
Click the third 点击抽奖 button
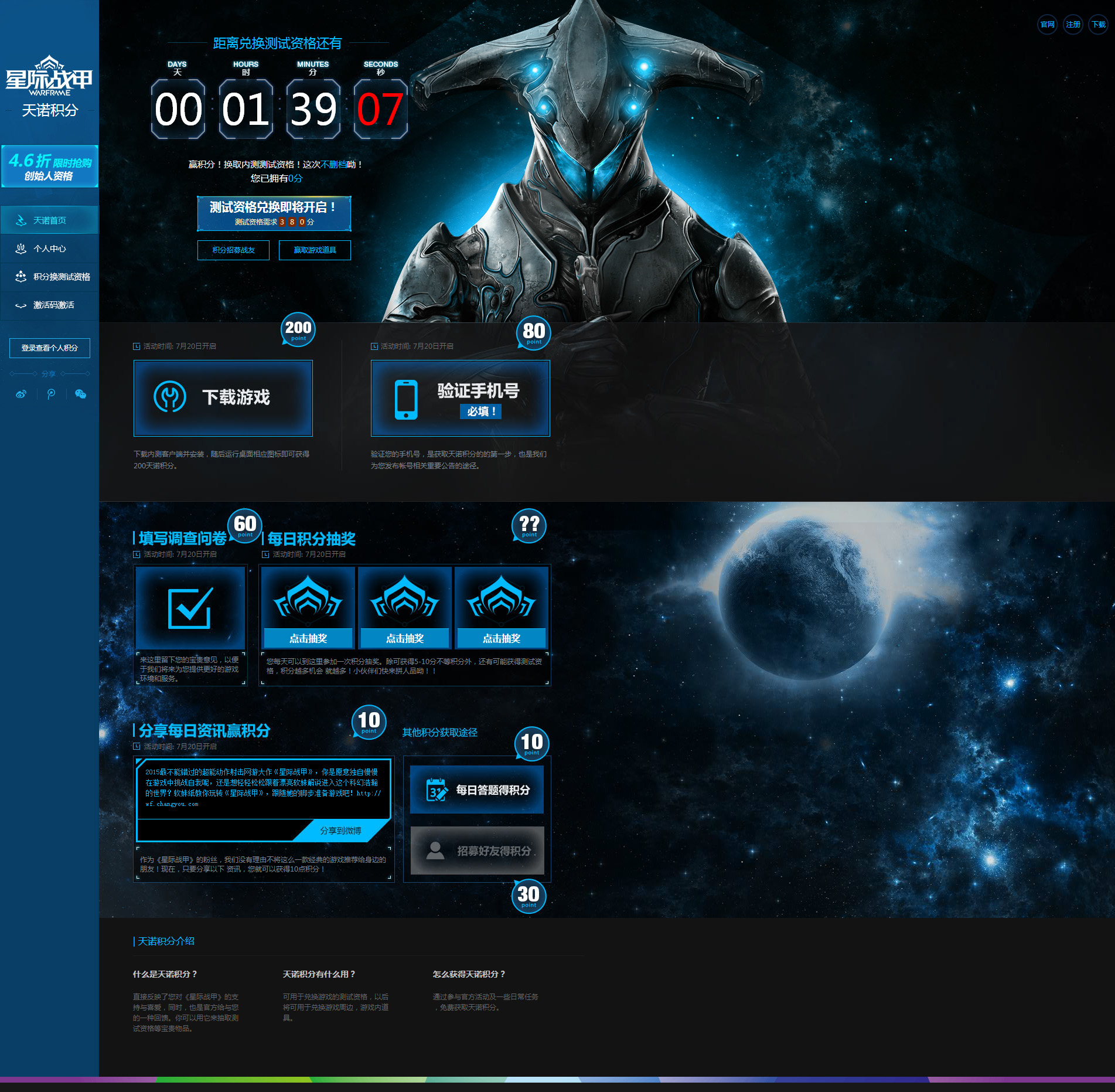point(502,638)
